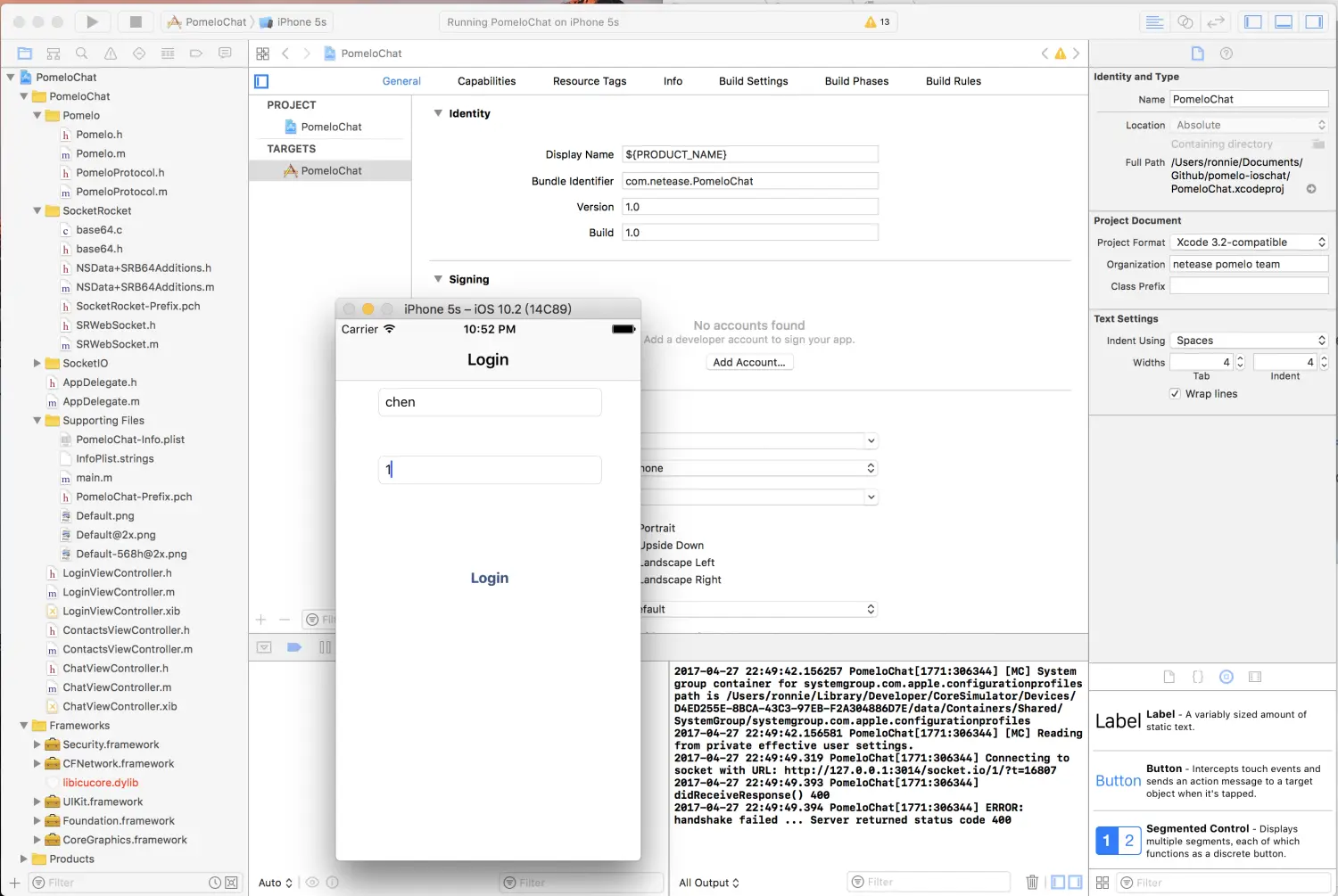Toggle breakpoints in debug bar
The height and width of the screenshot is (896, 1338).
(294, 647)
